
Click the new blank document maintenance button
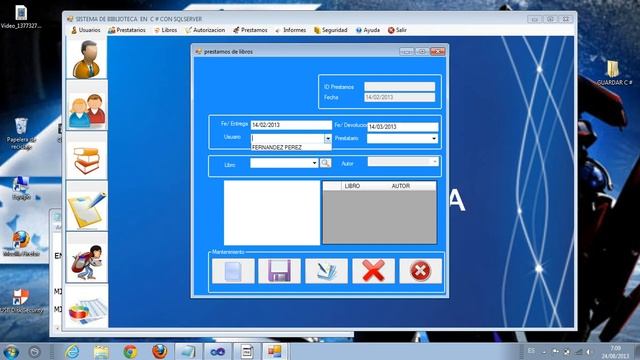[x=233, y=271]
